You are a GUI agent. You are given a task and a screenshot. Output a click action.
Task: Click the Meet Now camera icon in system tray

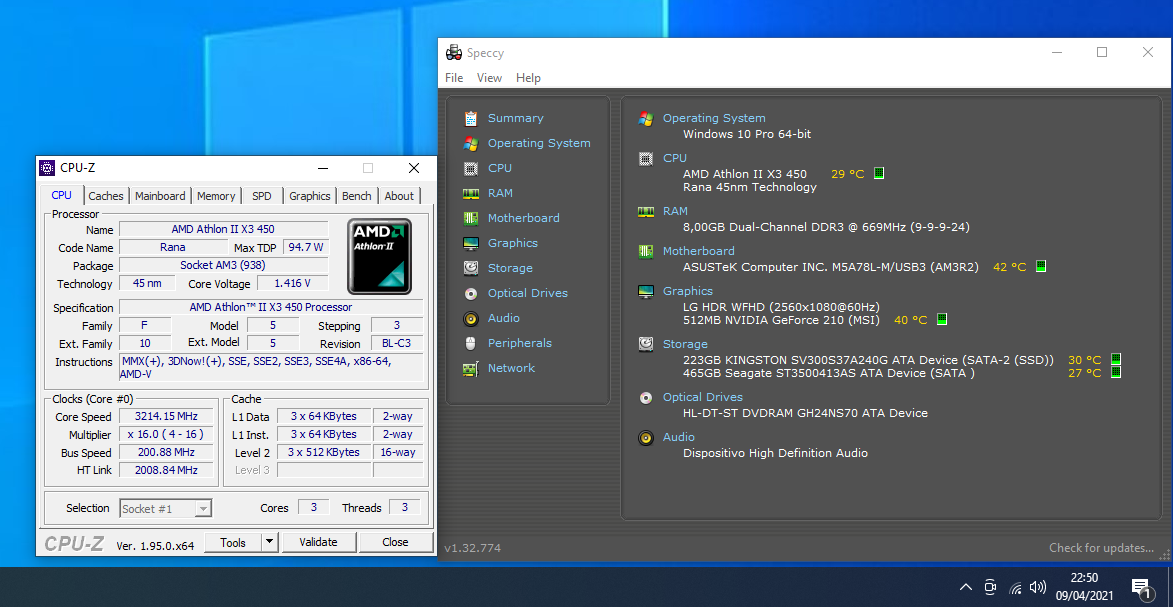(990, 587)
